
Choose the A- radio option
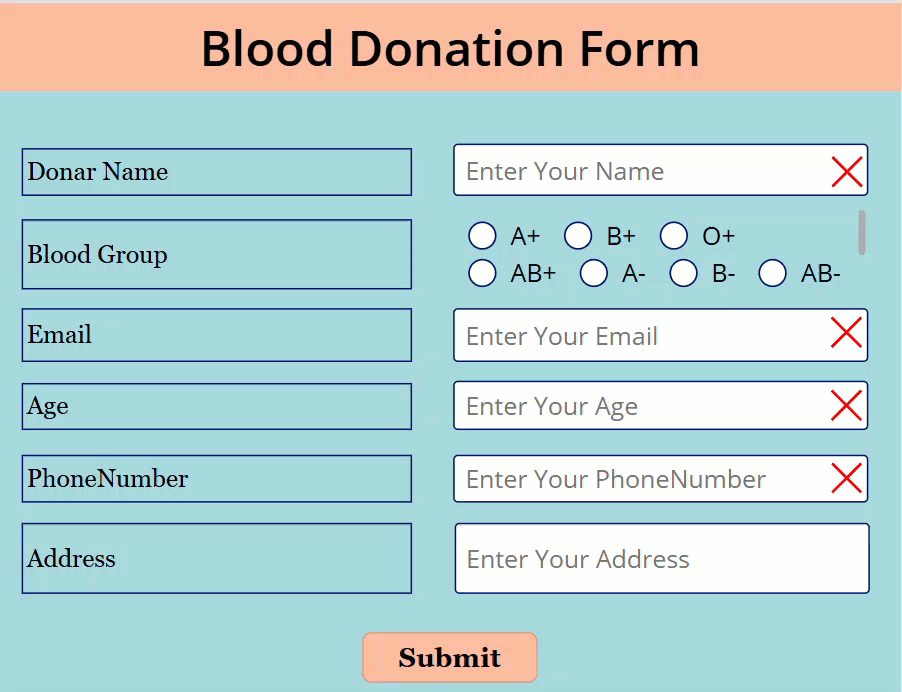point(594,273)
